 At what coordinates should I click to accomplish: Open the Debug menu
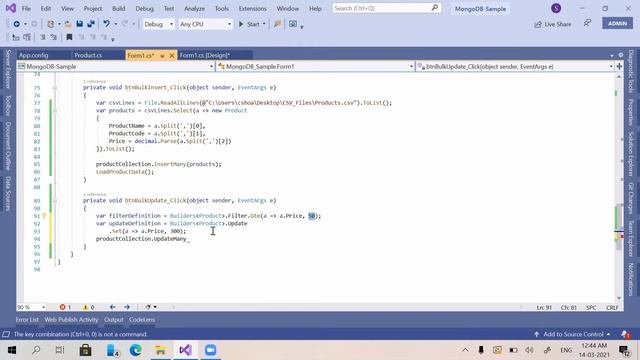pos(144,8)
